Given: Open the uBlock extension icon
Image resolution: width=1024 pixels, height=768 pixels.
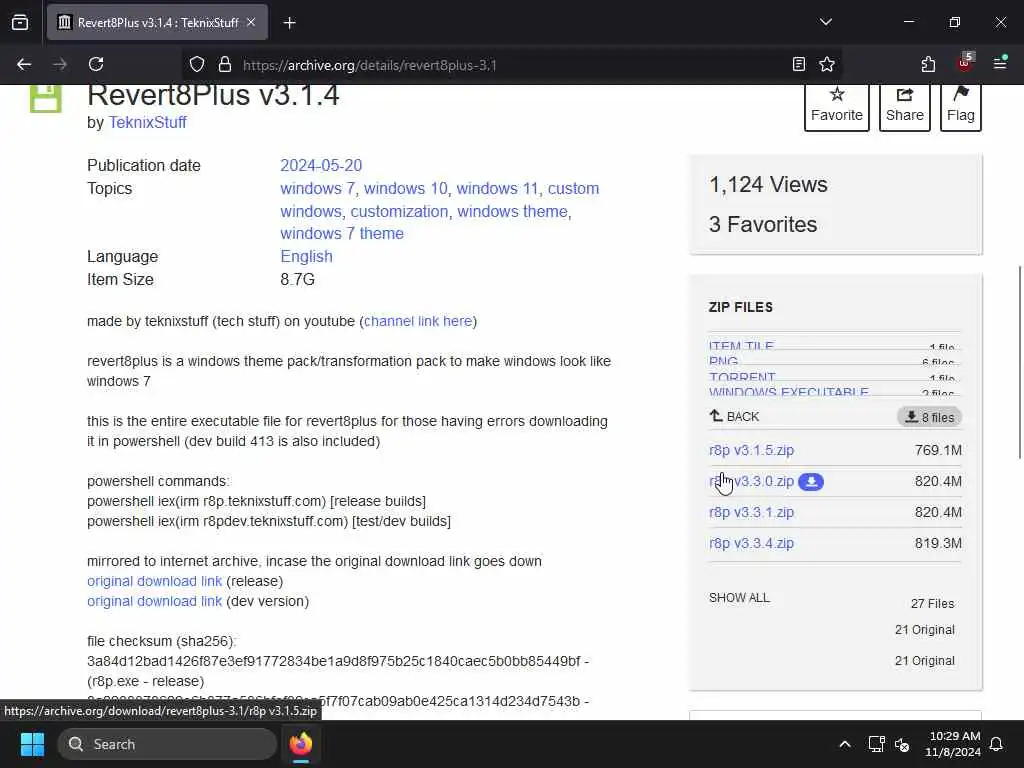Looking at the screenshot, I should click(965, 63).
